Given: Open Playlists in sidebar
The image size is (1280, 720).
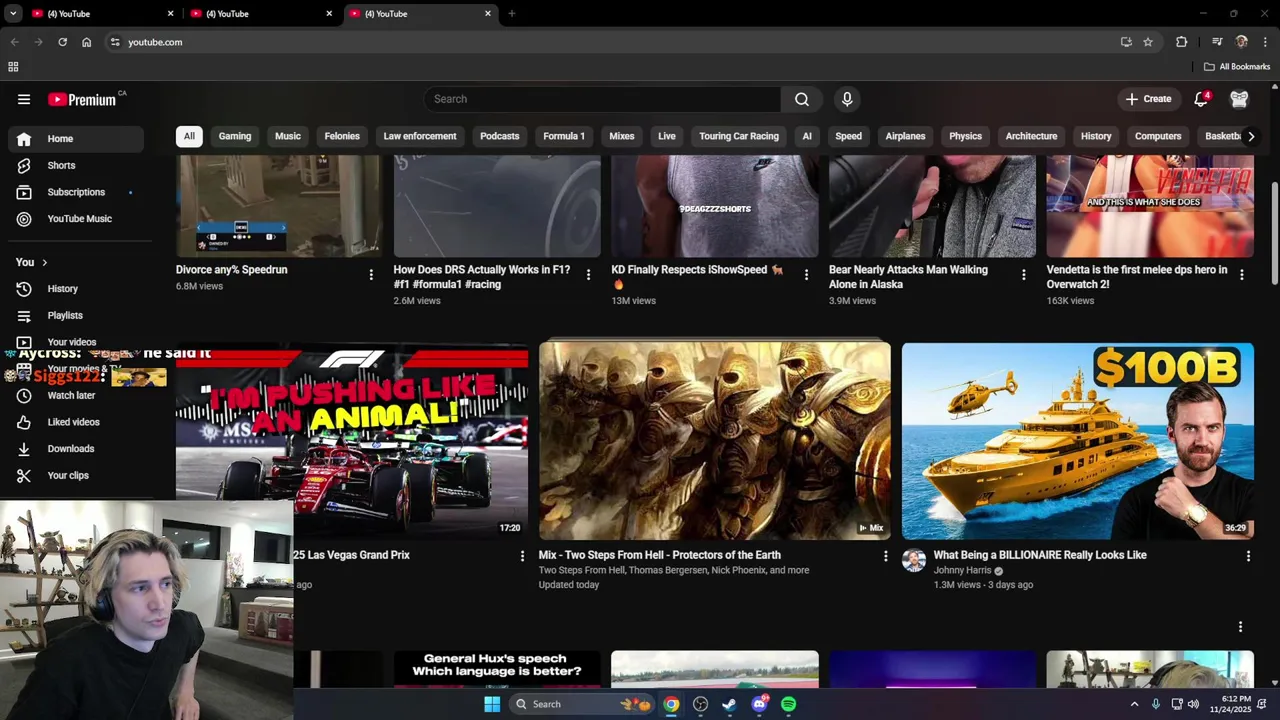Looking at the screenshot, I should pyautogui.click(x=75, y=315).
